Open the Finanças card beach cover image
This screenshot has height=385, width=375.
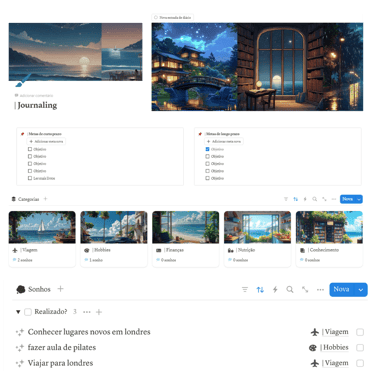coord(186,227)
